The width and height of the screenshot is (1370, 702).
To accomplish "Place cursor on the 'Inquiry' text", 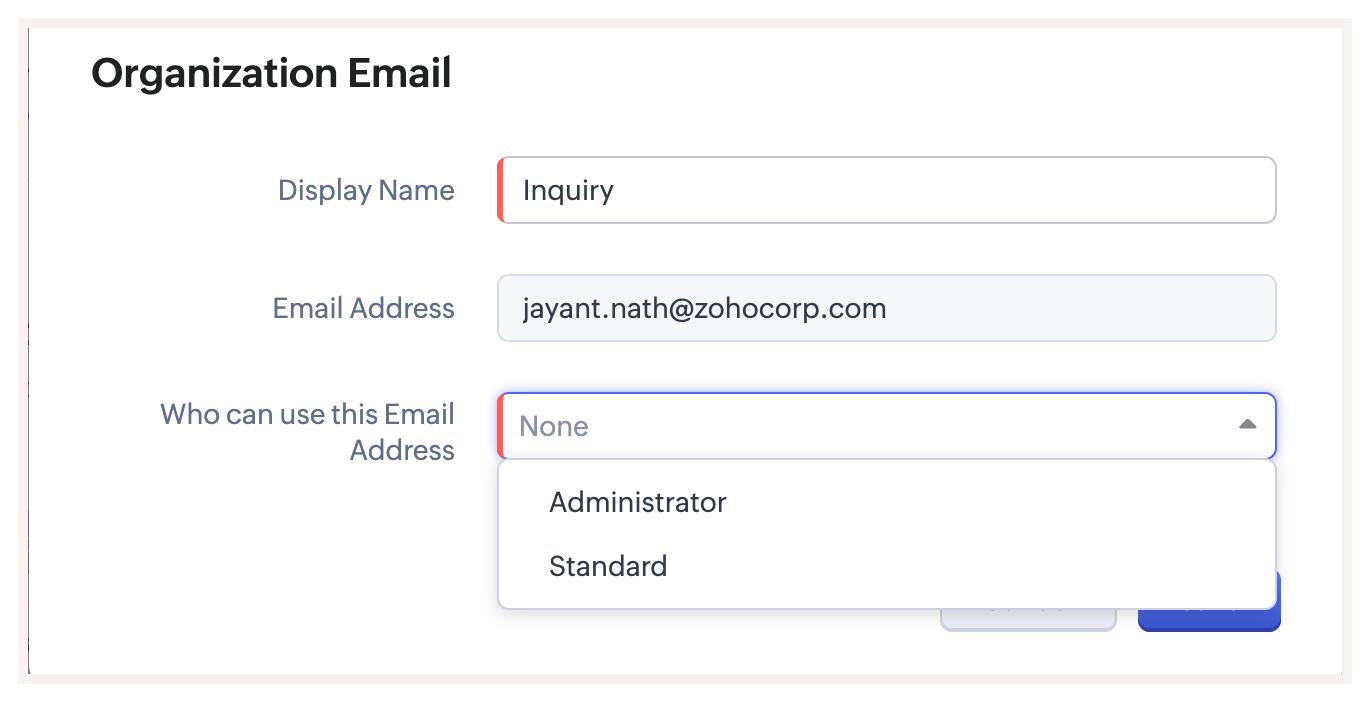I will (x=568, y=190).
